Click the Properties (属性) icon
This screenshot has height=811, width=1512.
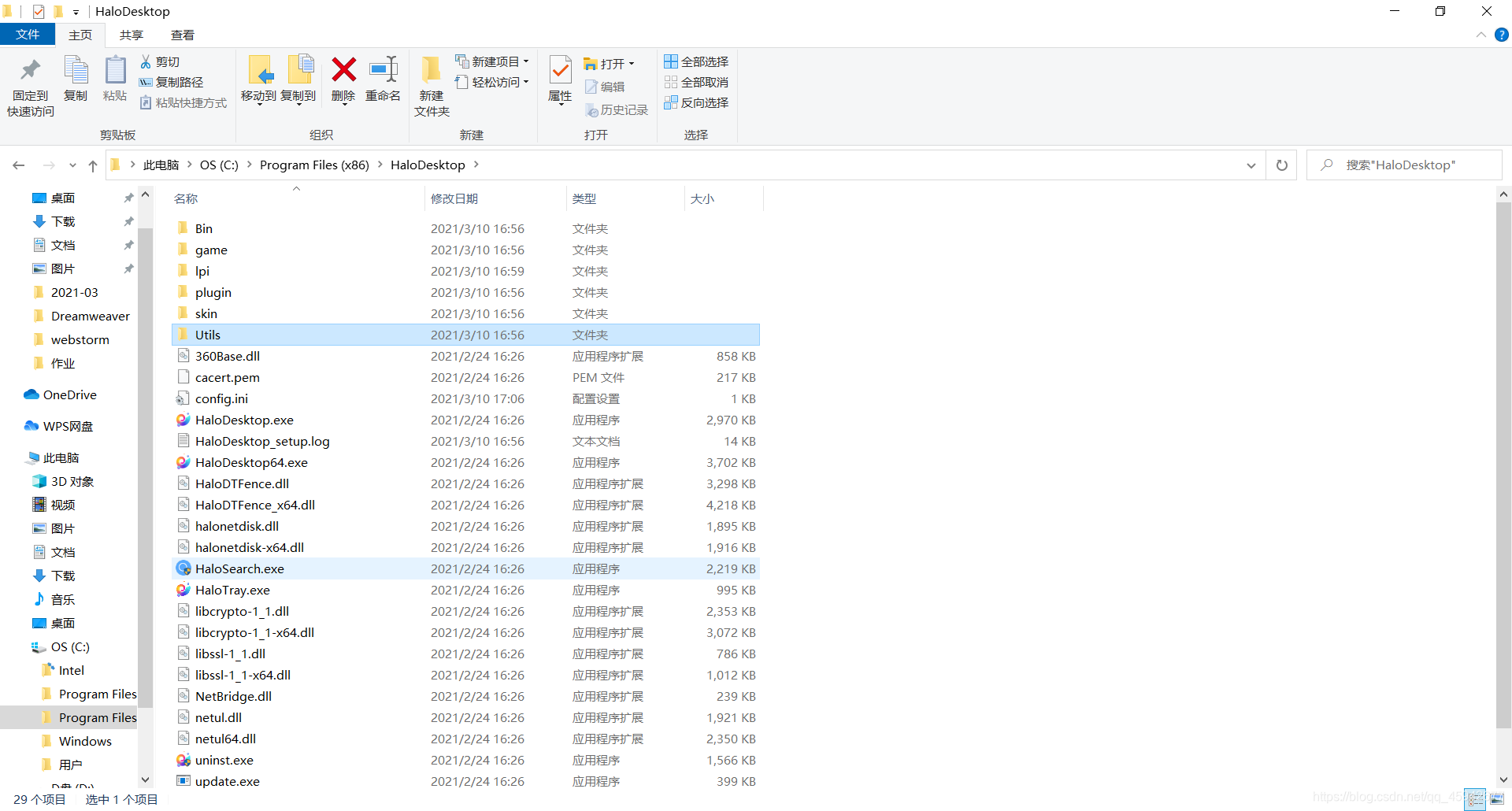pos(560,70)
